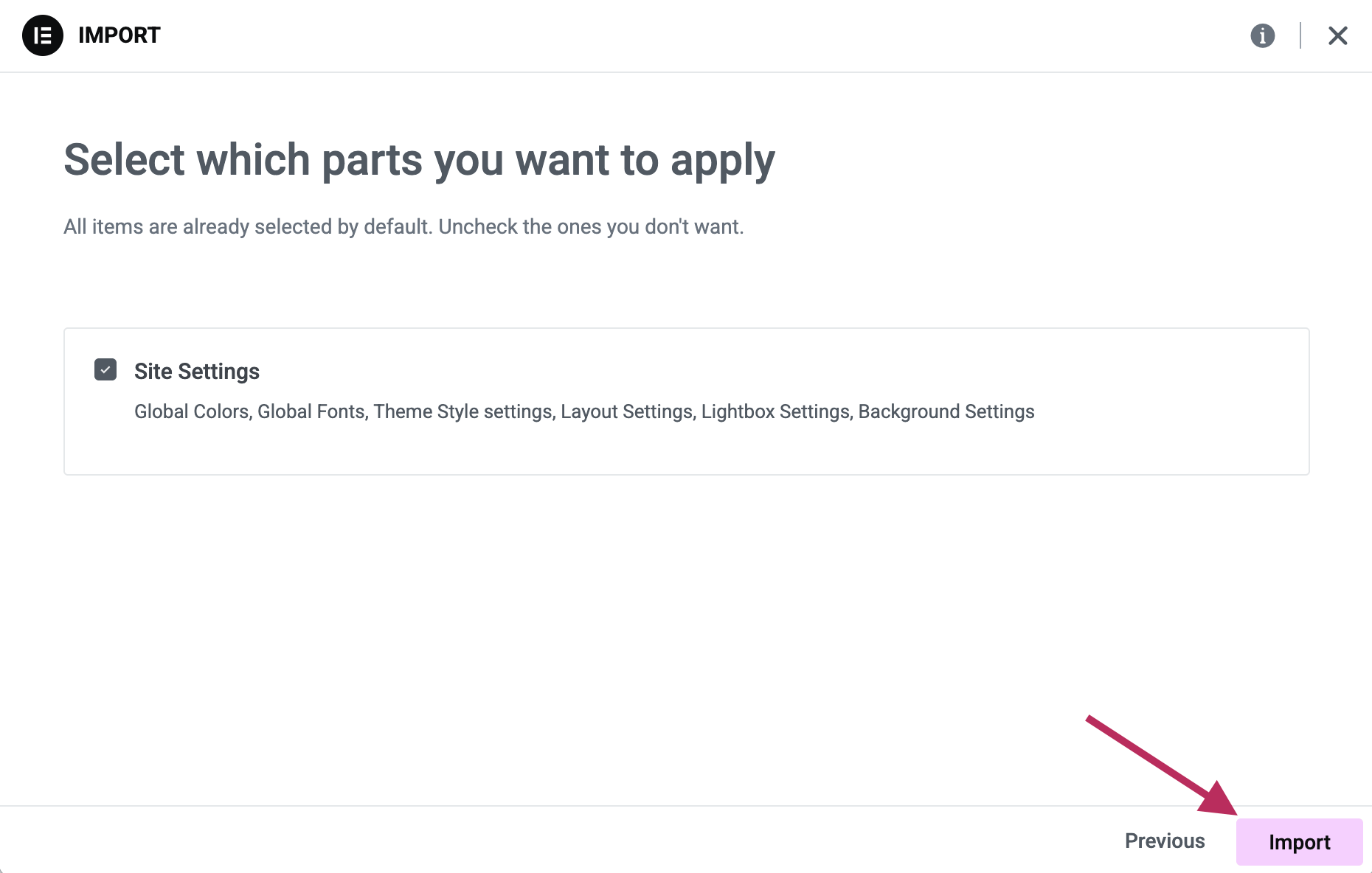
Task: Click the Elementor logo icon
Action: pyautogui.click(x=43, y=35)
